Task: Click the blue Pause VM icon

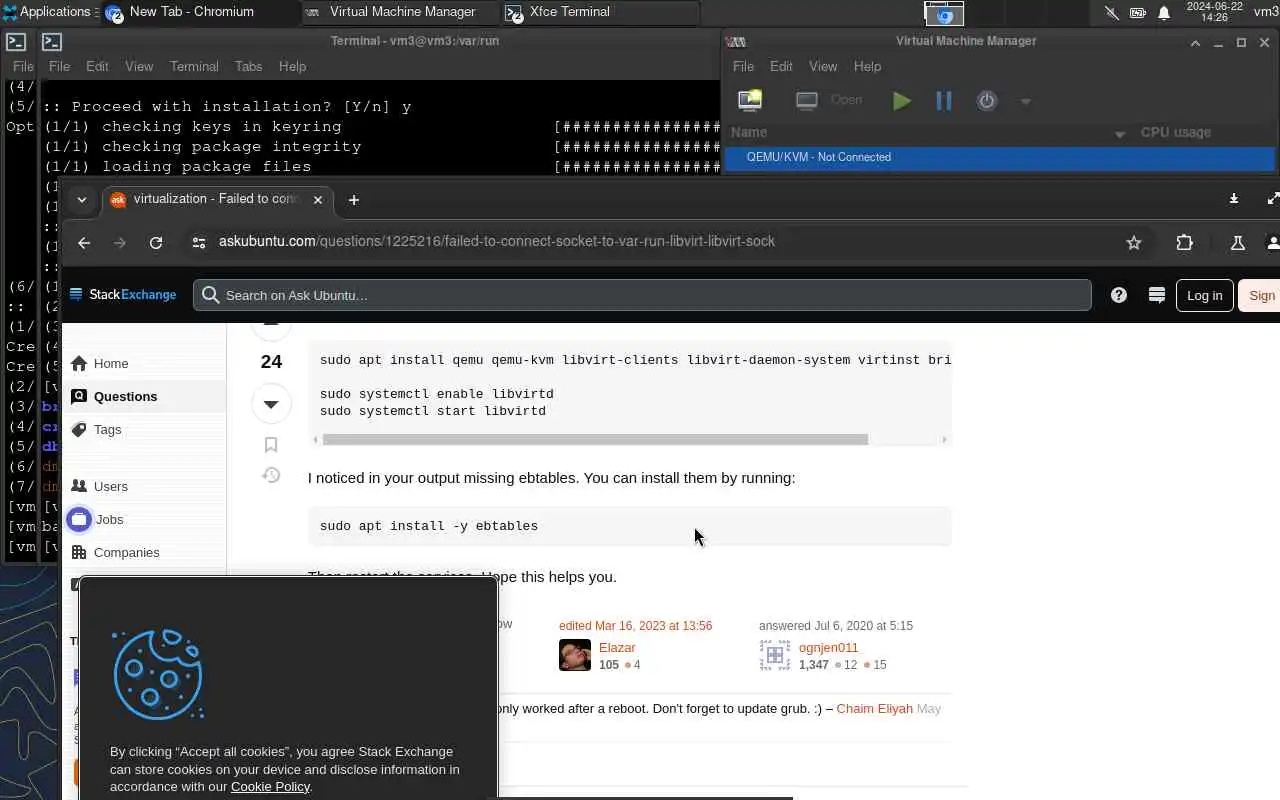Action: coord(944,100)
